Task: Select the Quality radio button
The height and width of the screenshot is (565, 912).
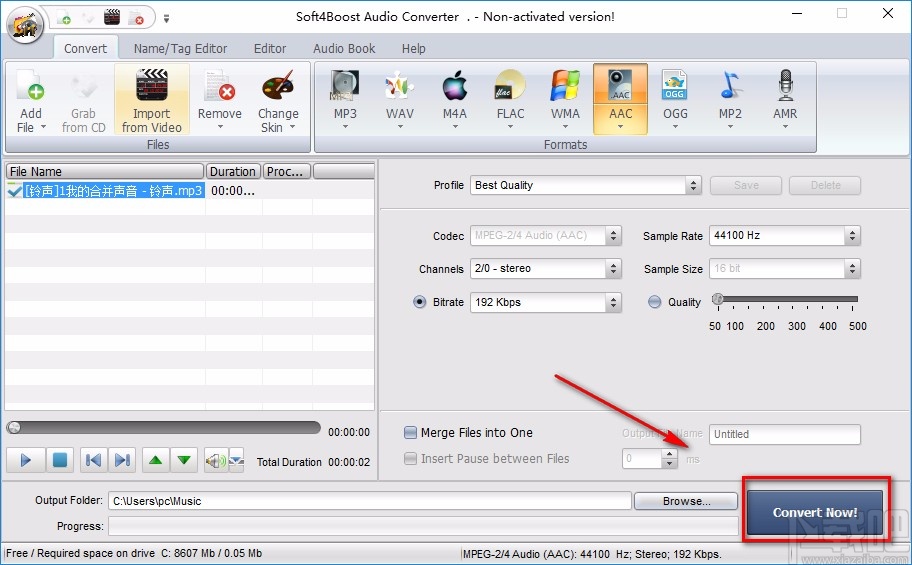Action: (x=654, y=302)
